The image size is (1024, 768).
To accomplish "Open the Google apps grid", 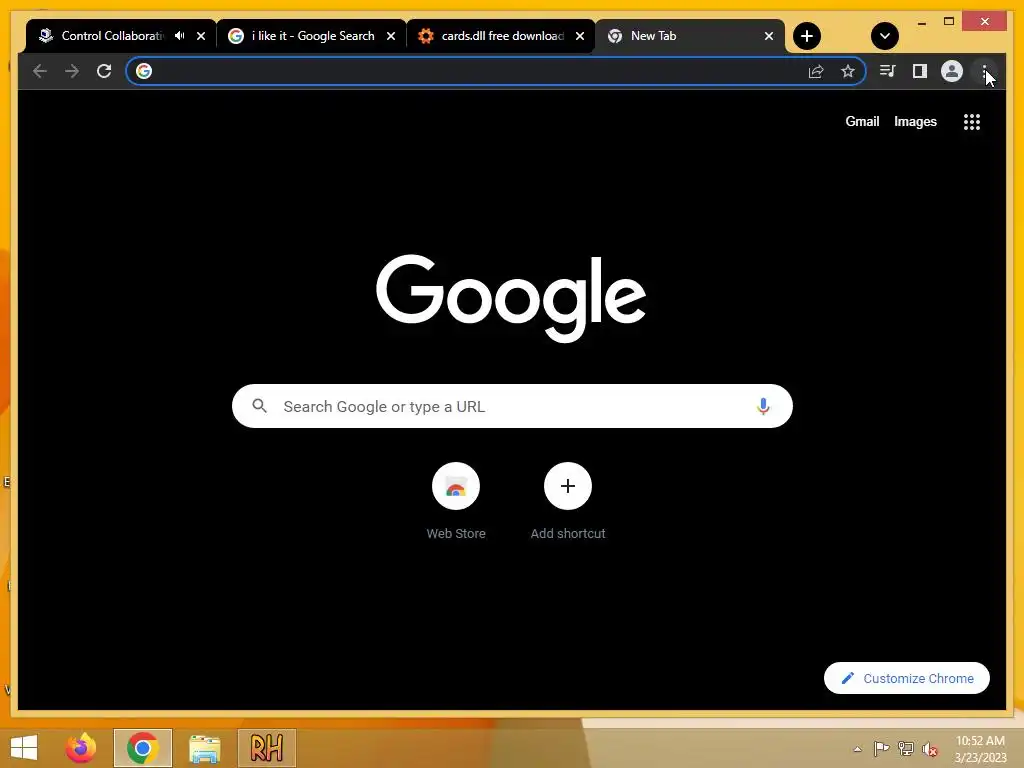I will point(972,121).
